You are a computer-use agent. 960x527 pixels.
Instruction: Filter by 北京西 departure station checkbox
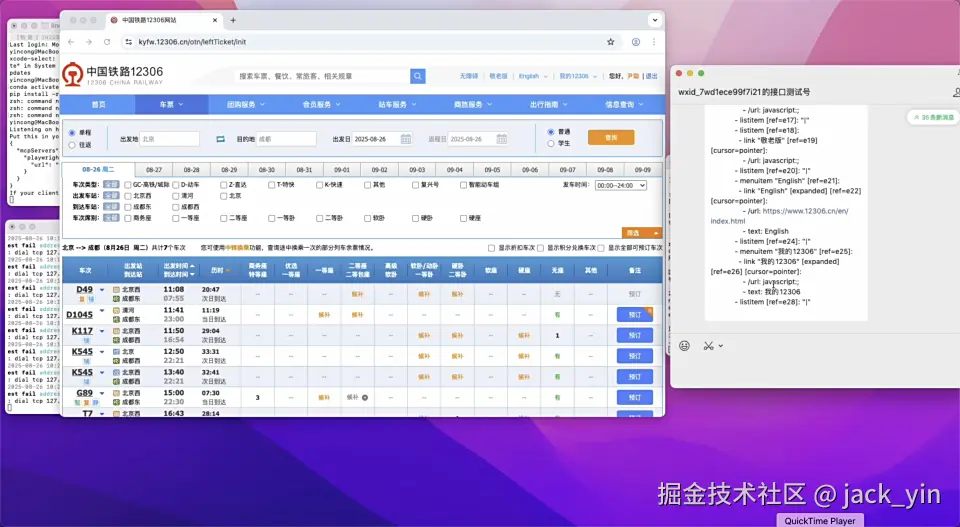pyautogui.click(x=128, y=196)
